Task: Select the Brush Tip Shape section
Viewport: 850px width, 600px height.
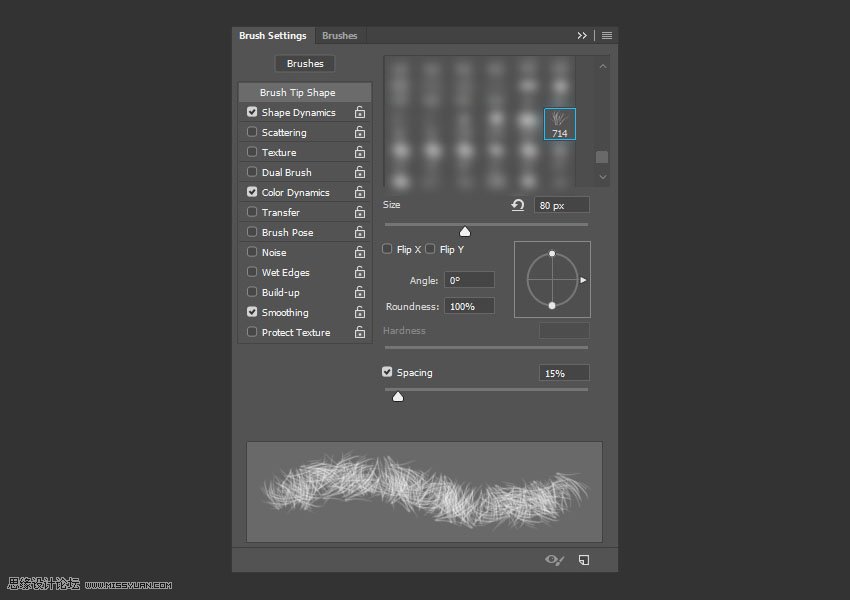Action: [297, 93]
